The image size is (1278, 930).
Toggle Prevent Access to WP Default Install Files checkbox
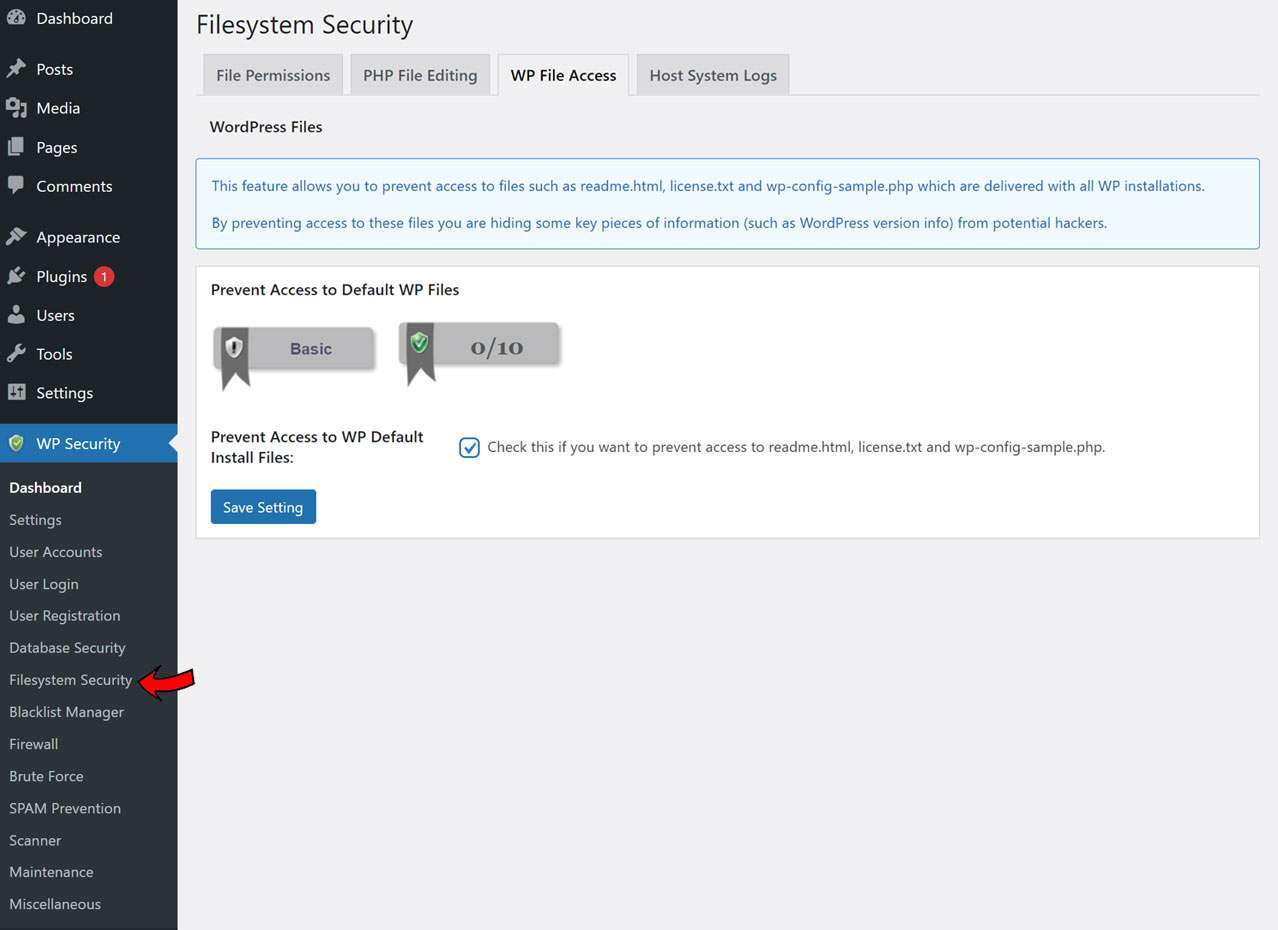coord(469,447)
